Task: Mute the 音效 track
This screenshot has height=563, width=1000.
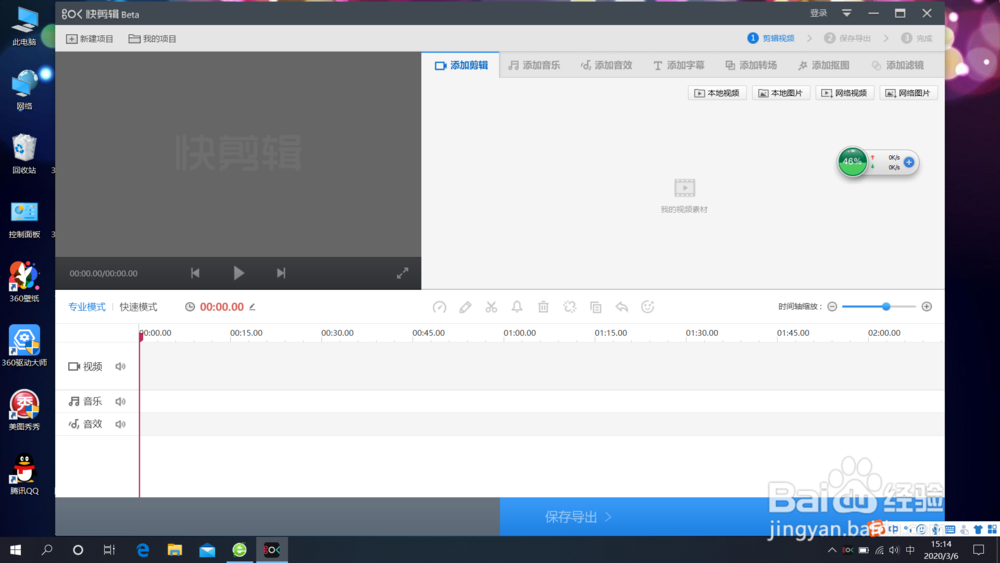Action: [x=121, y=424]
